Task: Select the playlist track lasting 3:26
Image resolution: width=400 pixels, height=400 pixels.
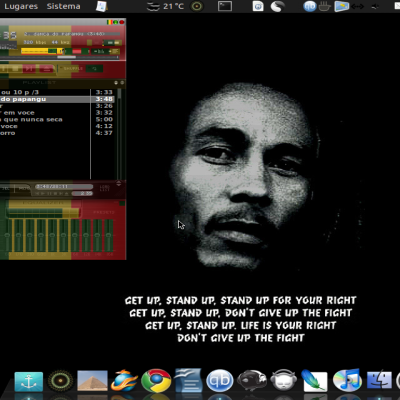Action: (x=57, y=106)
